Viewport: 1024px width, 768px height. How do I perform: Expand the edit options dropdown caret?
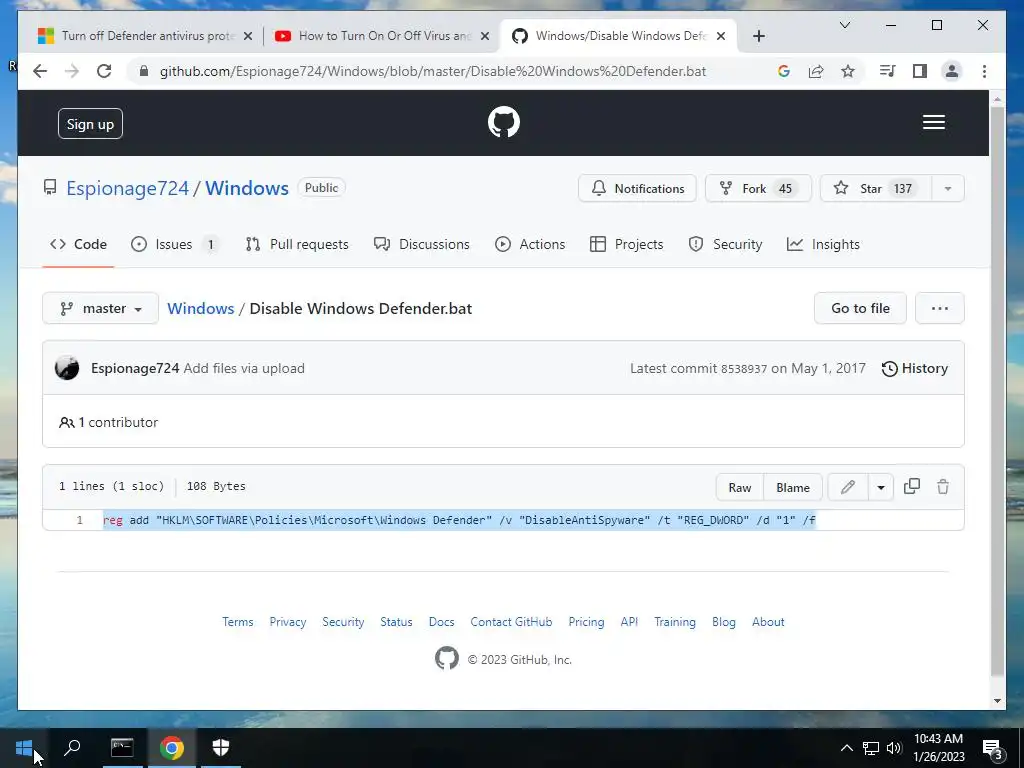[x=881, y=487]
